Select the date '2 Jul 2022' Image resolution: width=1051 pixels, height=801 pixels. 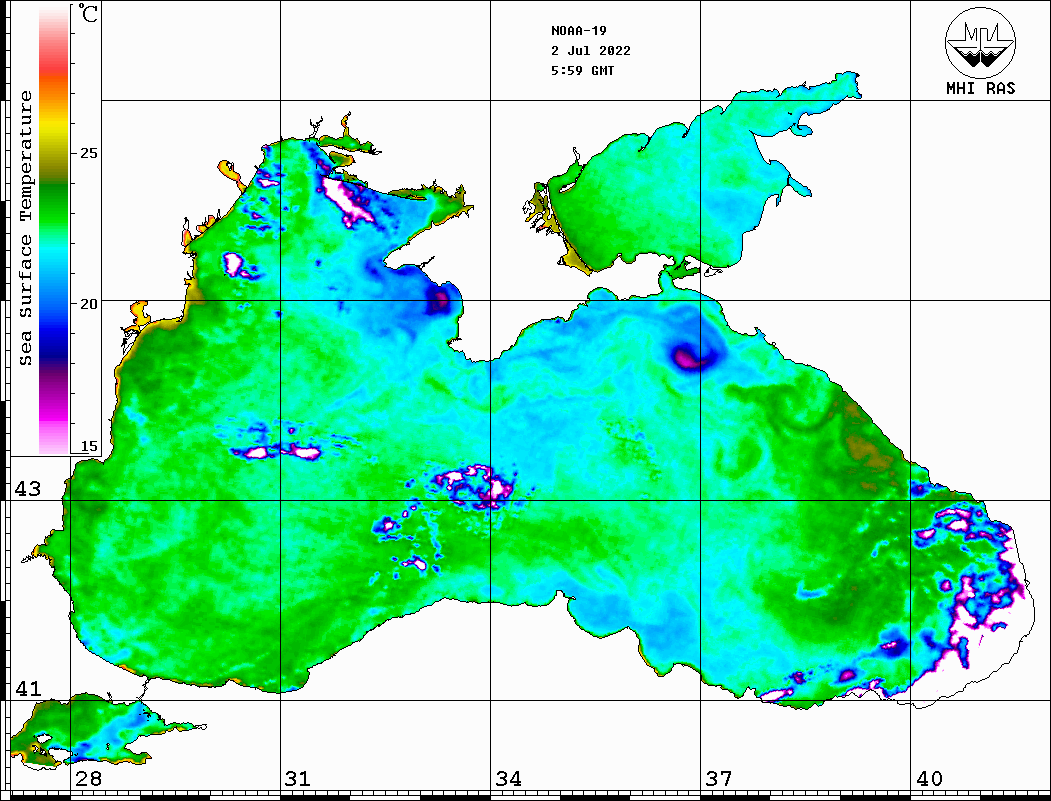click(x=591, y=51)
